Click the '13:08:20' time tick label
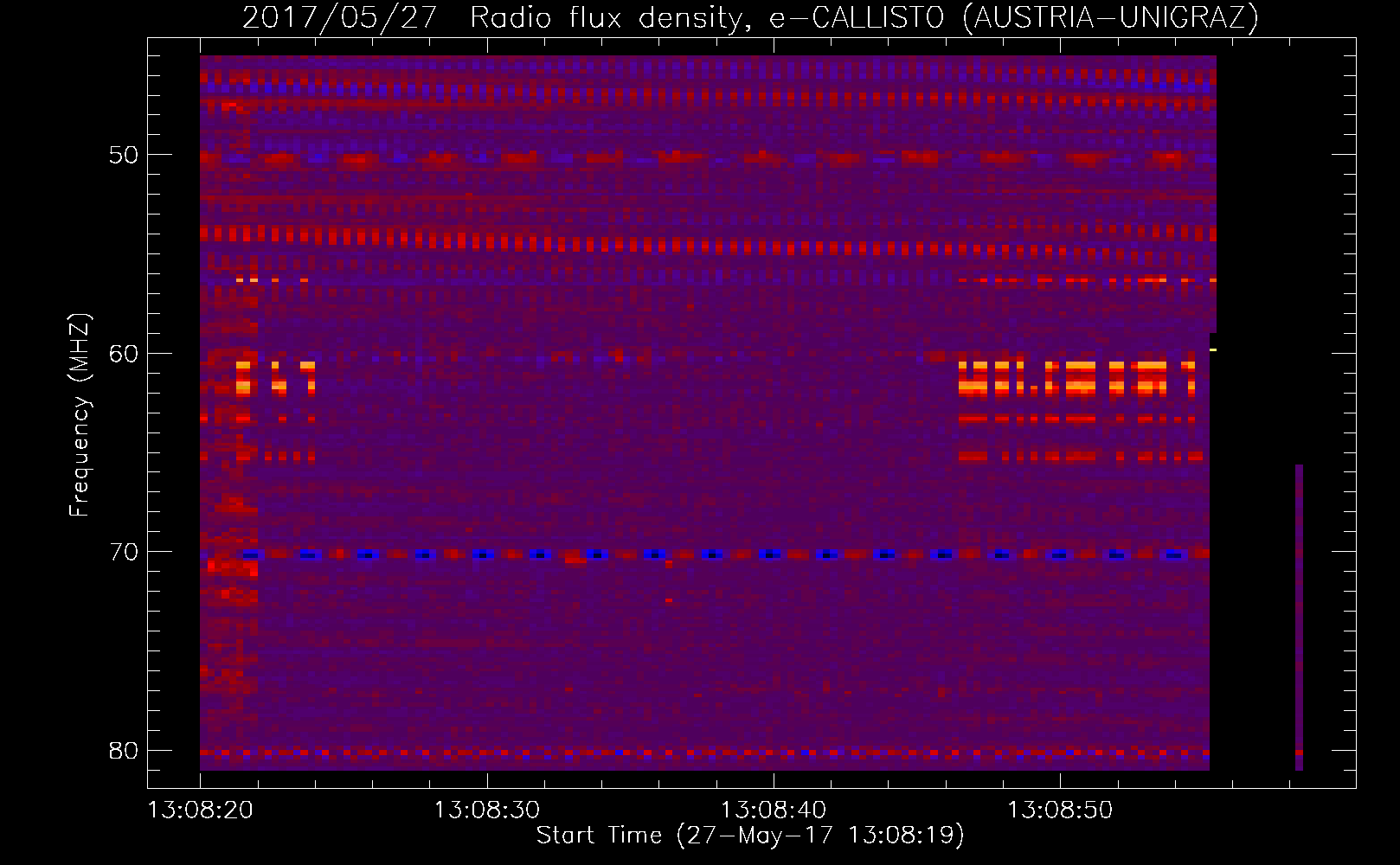Screen dimensions: 1400x865 click(201, 811)
